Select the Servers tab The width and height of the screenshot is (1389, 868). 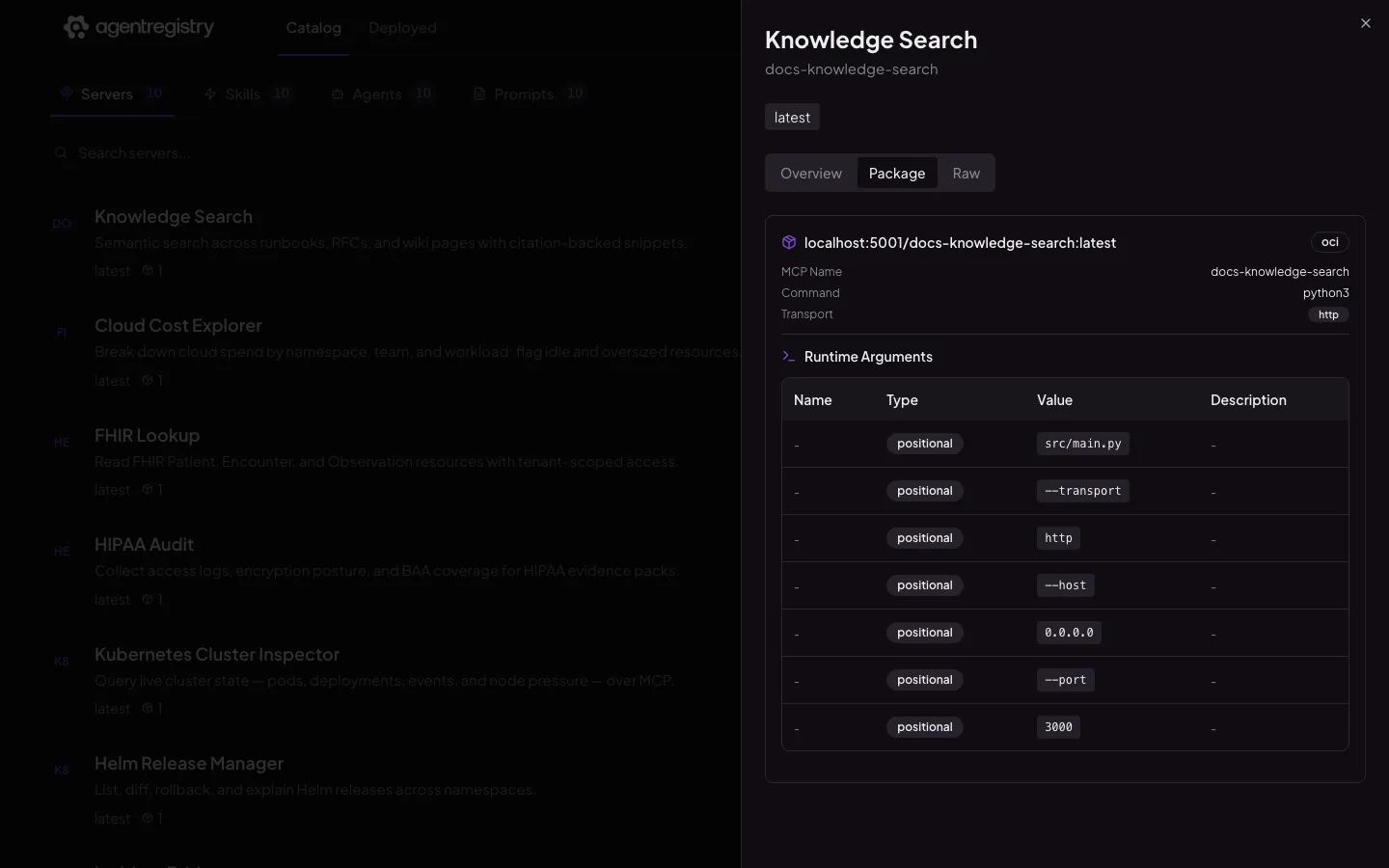(x=112, y=94)
